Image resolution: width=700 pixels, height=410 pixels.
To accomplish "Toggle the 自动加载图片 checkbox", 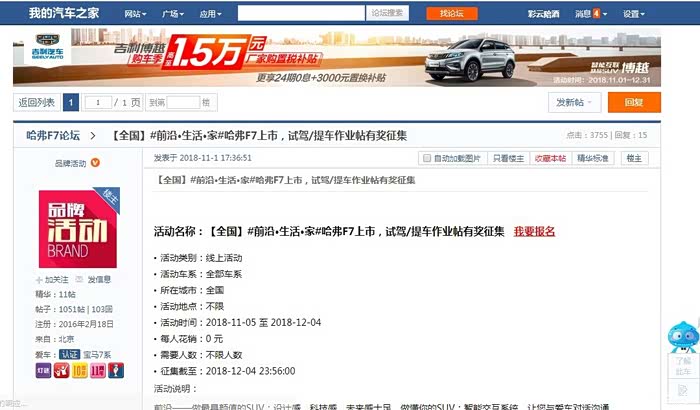I will tap(427, 158).
